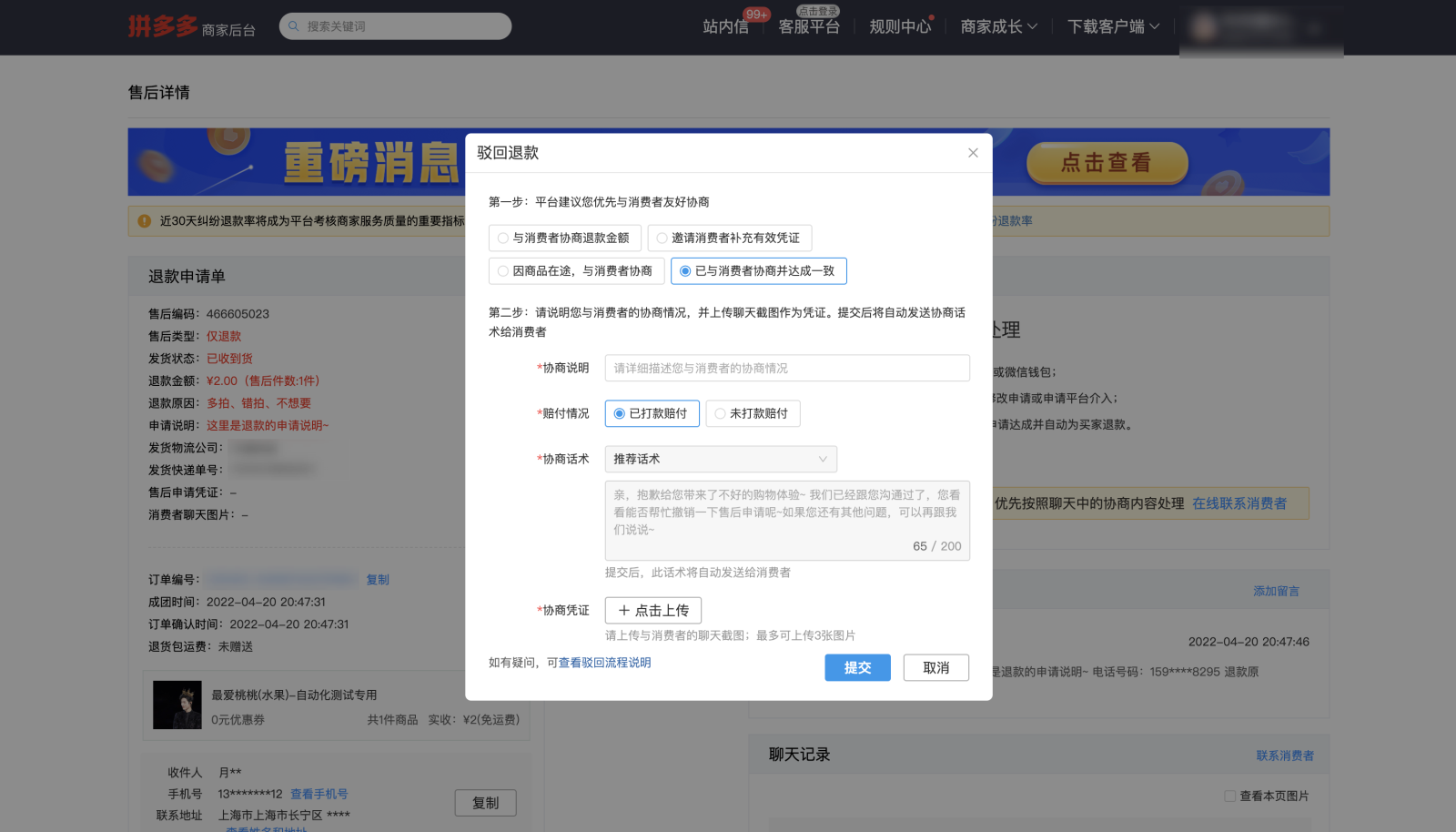Image resolution: width=1456 pixels, height=832 pixels.
Task: Click the 这里是退款的申请说明~ text
Action: 268,426
